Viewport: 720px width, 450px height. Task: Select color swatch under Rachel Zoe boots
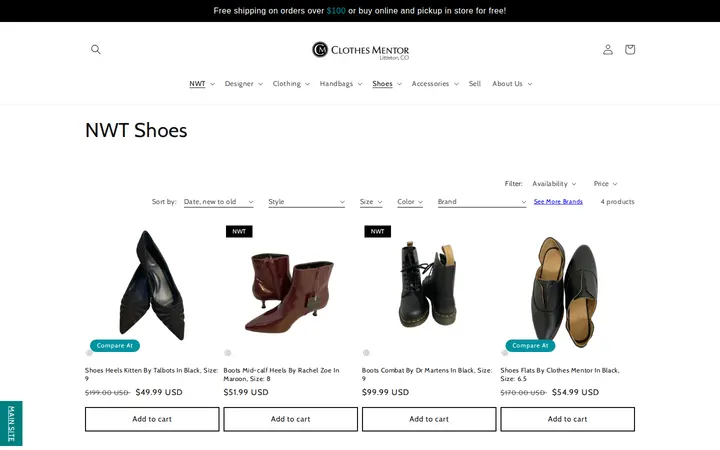(x=228, y=353)
